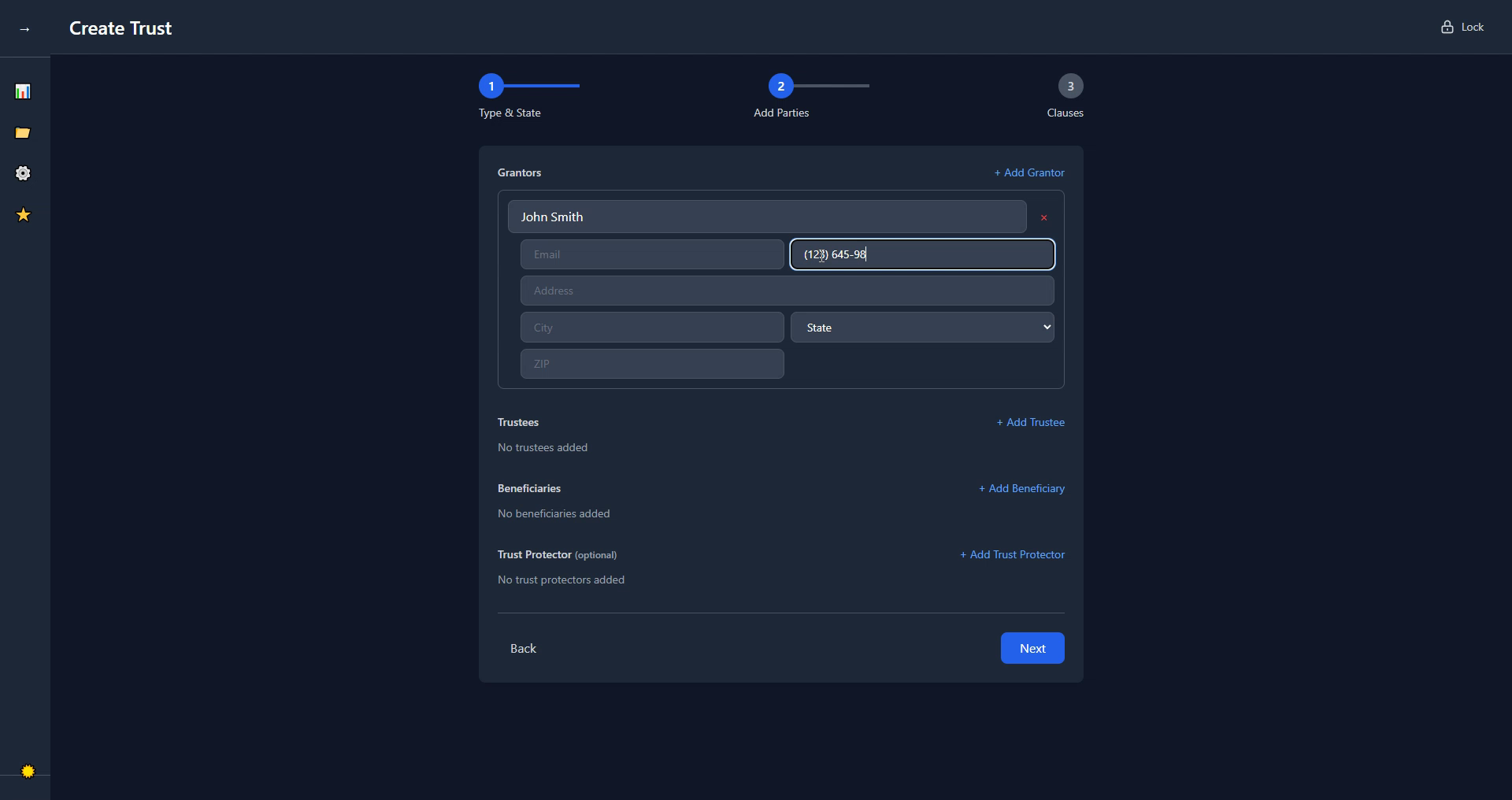Focus the ZIP input field
1512x800 pixels.
[652, 364]
